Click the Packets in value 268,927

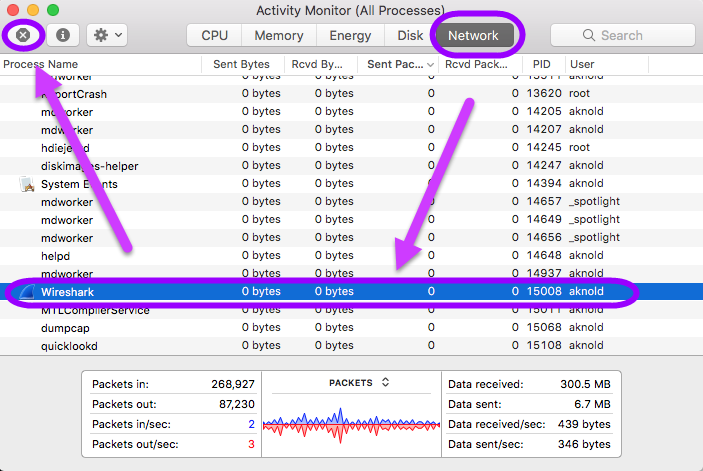click(233, 384)
